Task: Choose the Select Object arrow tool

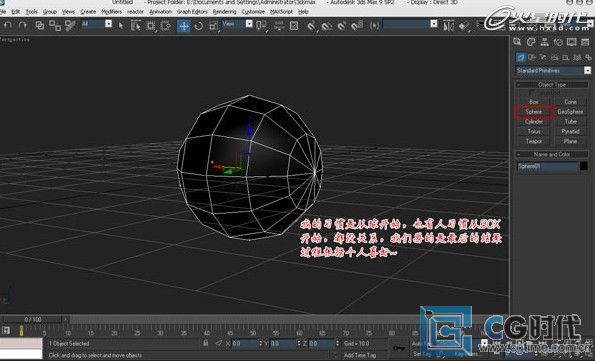Action: coord(121,26)
